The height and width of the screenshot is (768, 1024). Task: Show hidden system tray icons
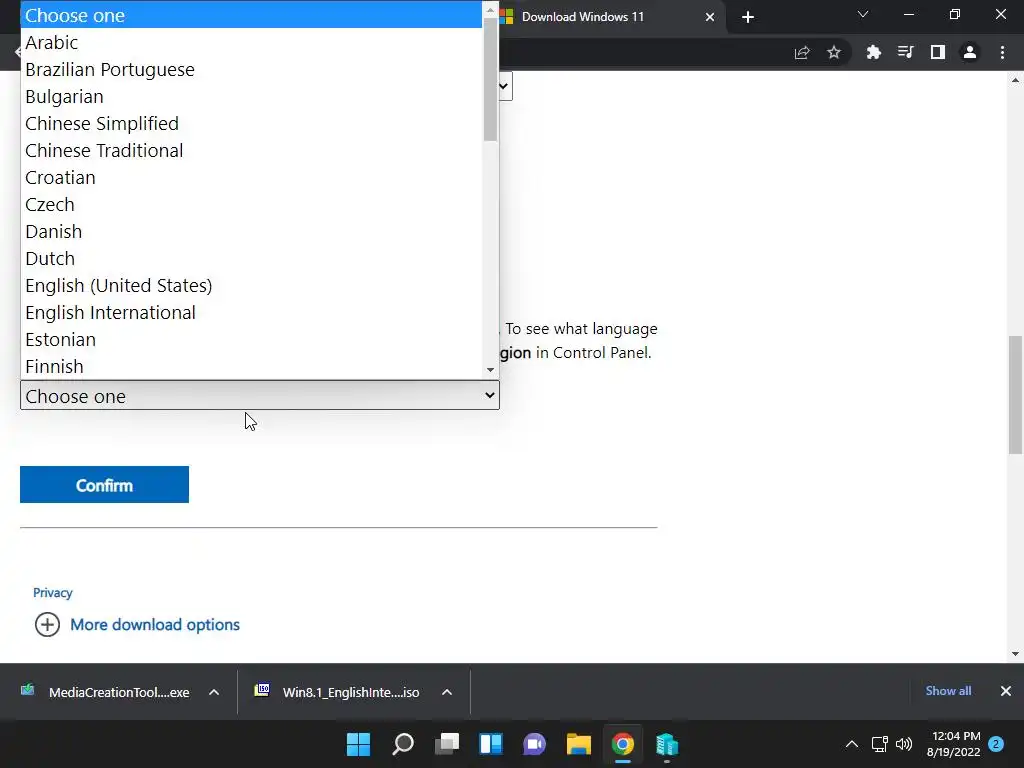click(x=852, y=744)
